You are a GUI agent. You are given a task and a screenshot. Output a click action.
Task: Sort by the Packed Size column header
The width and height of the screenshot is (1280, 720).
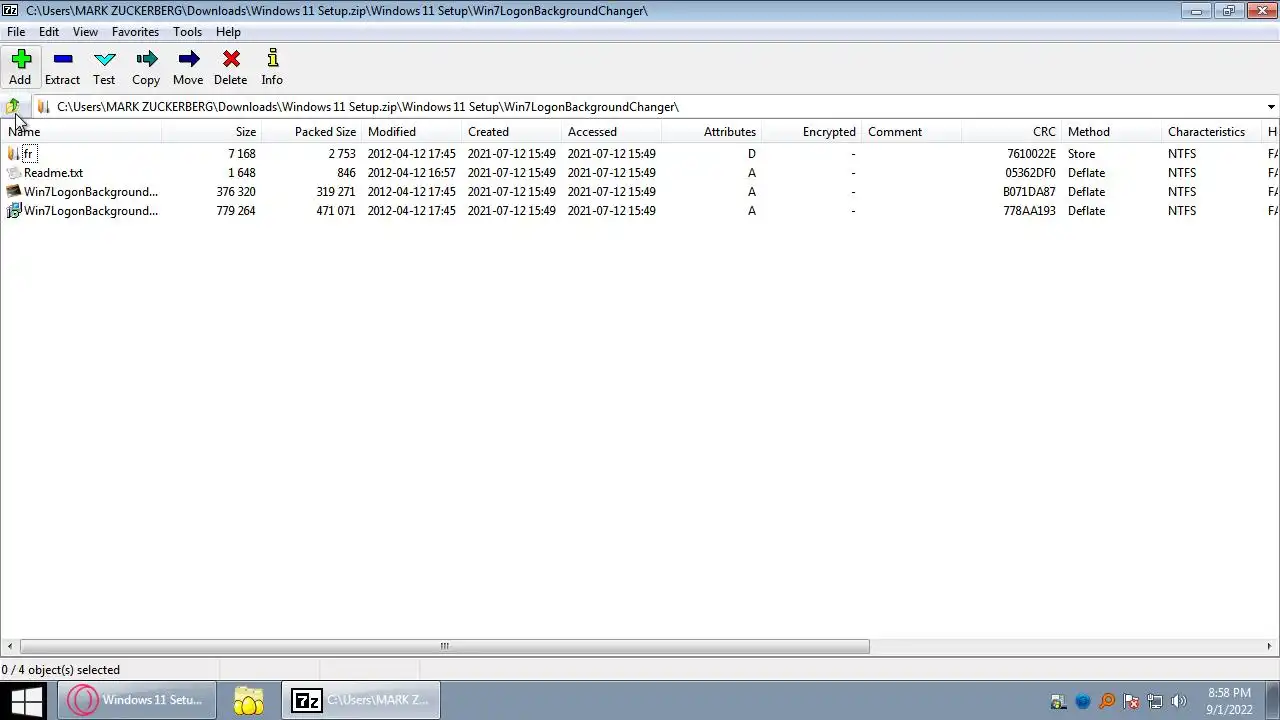pos(311,132)
